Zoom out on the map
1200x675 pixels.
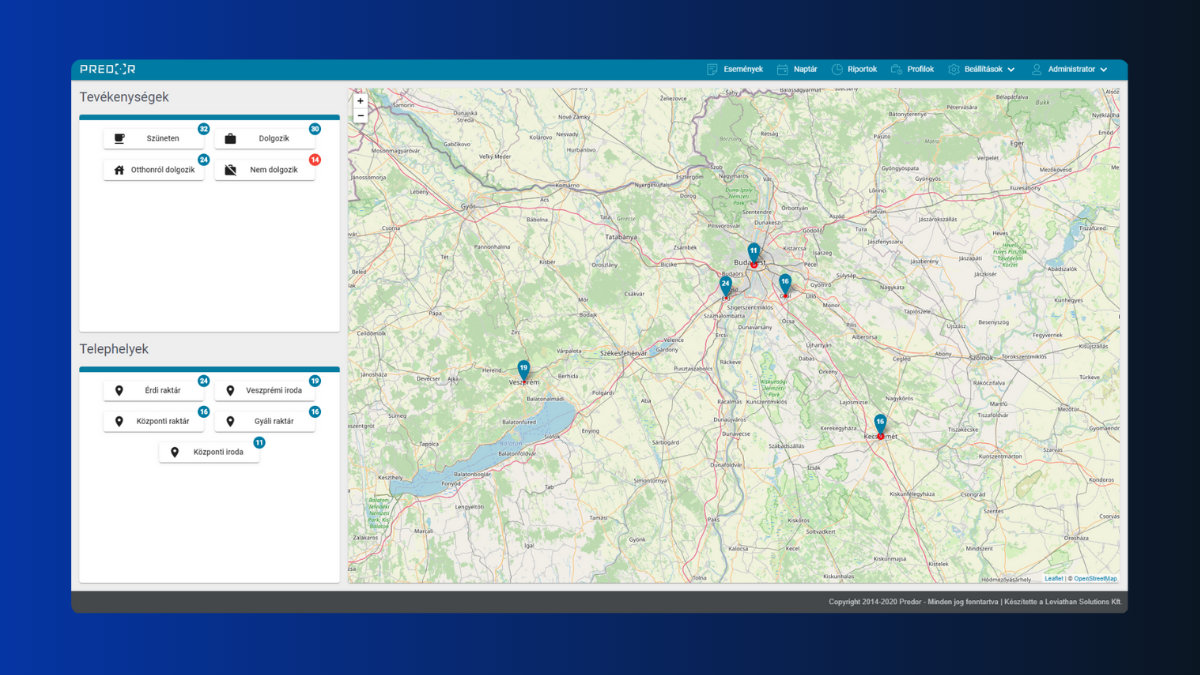[360, 115]
